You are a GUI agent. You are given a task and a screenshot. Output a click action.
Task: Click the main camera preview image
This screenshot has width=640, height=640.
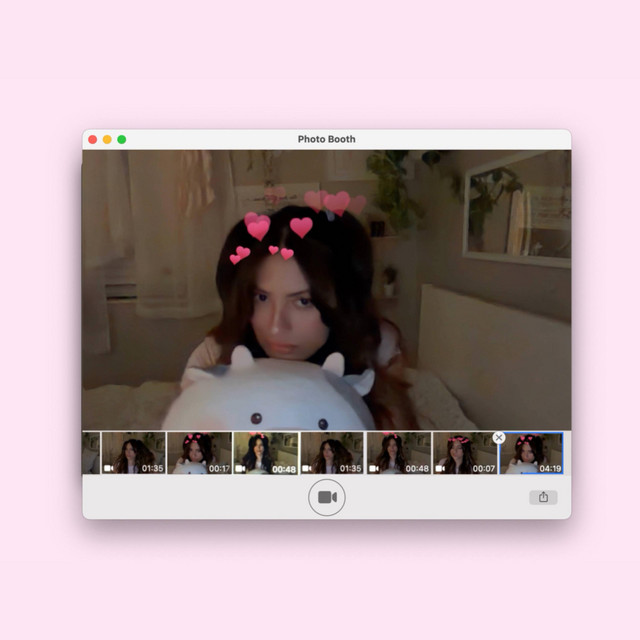pos(327,290)
